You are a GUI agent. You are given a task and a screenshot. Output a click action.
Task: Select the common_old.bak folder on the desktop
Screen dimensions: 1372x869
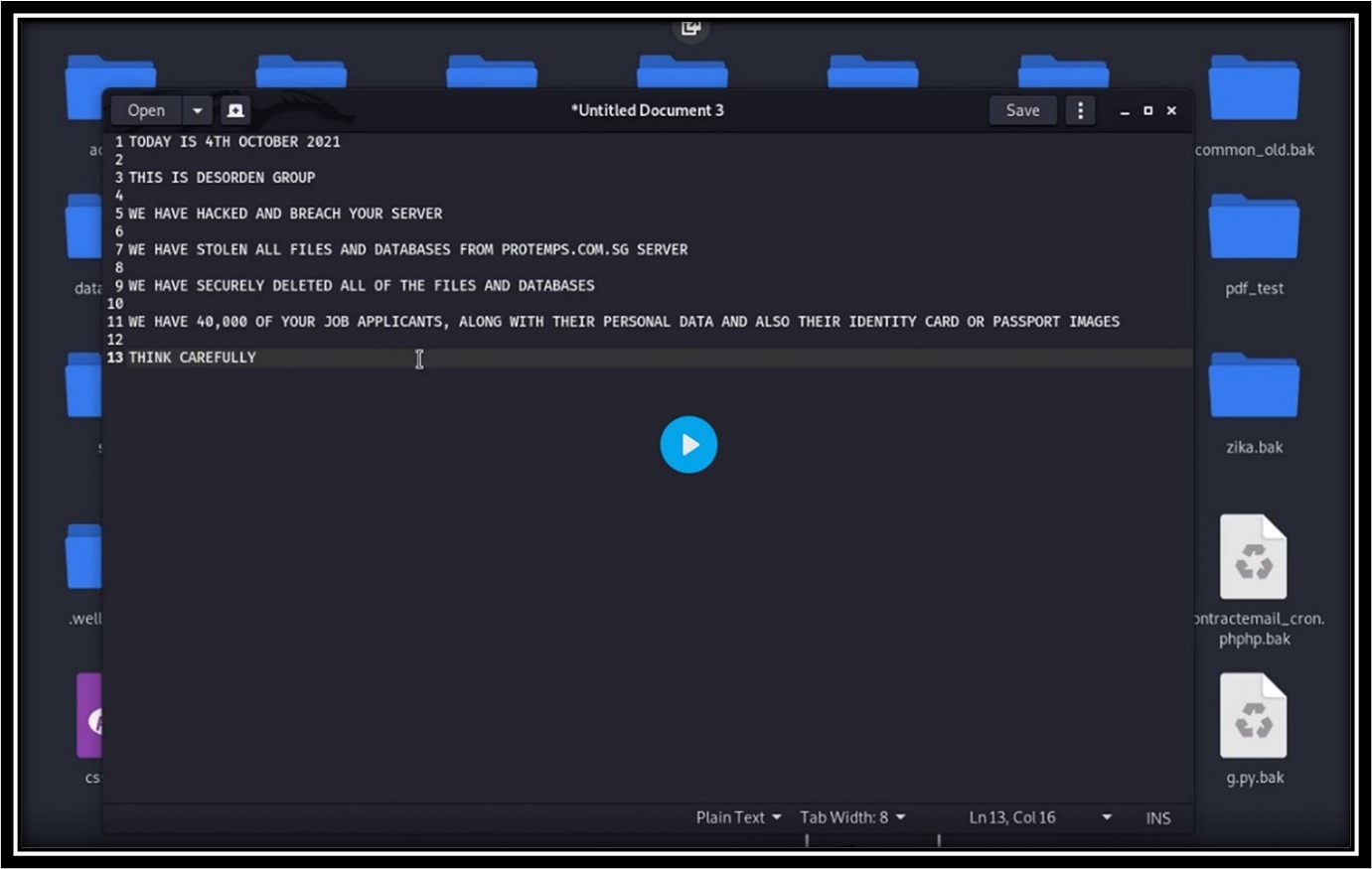1254,104
